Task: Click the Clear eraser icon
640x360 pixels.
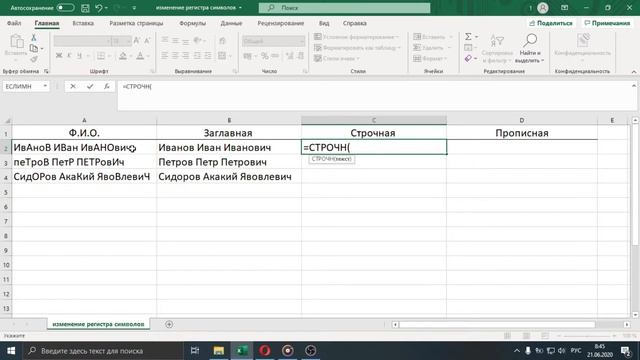Action: pos(468,59)
